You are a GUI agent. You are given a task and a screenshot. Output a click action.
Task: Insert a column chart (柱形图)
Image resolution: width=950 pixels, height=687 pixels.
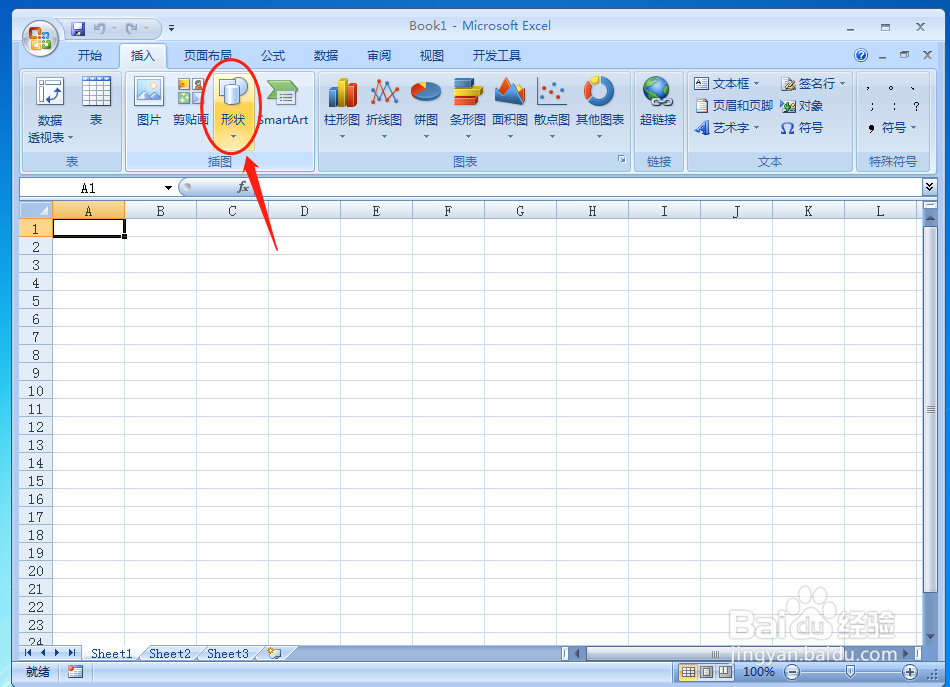pos(342,109)
